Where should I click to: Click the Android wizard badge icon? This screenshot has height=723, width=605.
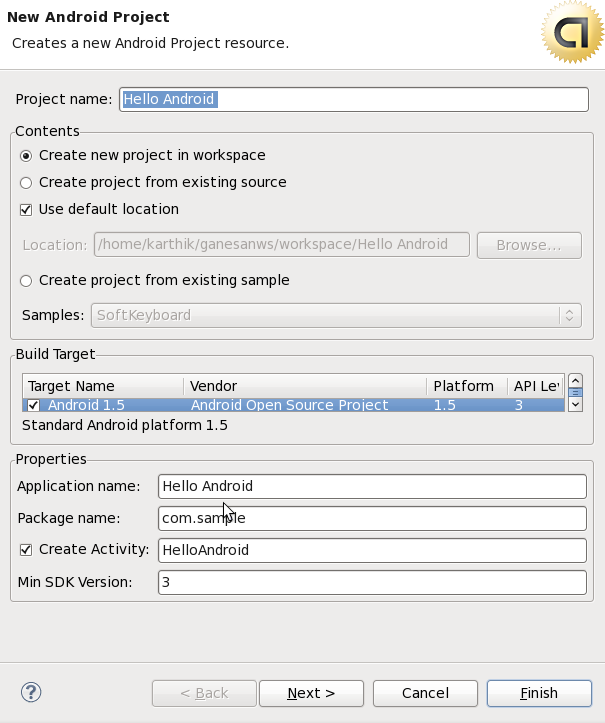(572, 34)
